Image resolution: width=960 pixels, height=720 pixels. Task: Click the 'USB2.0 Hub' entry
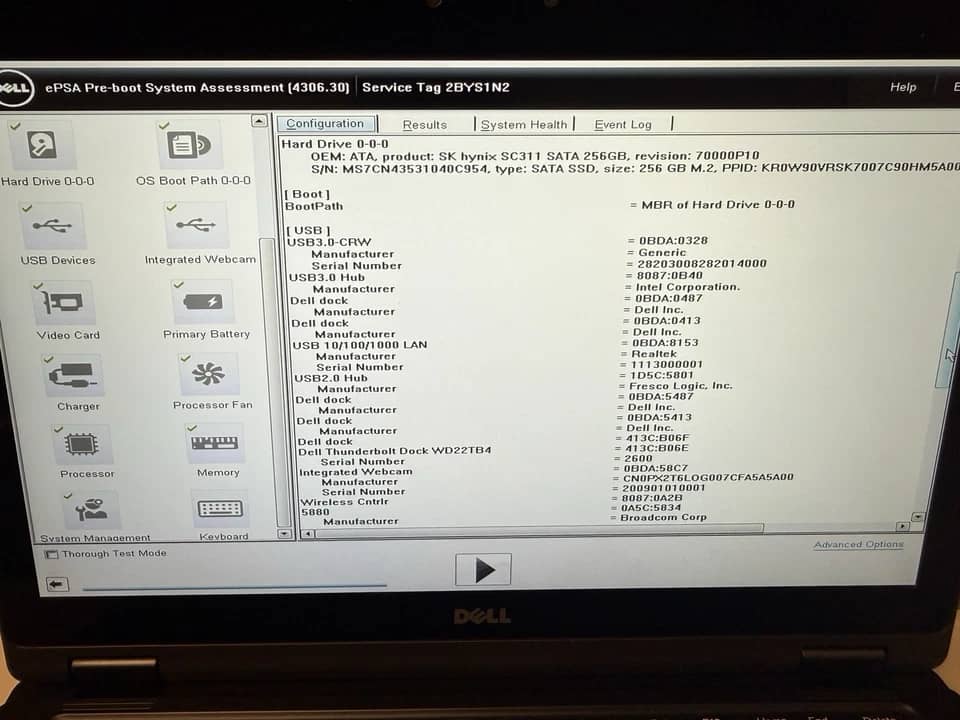(x=331, y=378)
